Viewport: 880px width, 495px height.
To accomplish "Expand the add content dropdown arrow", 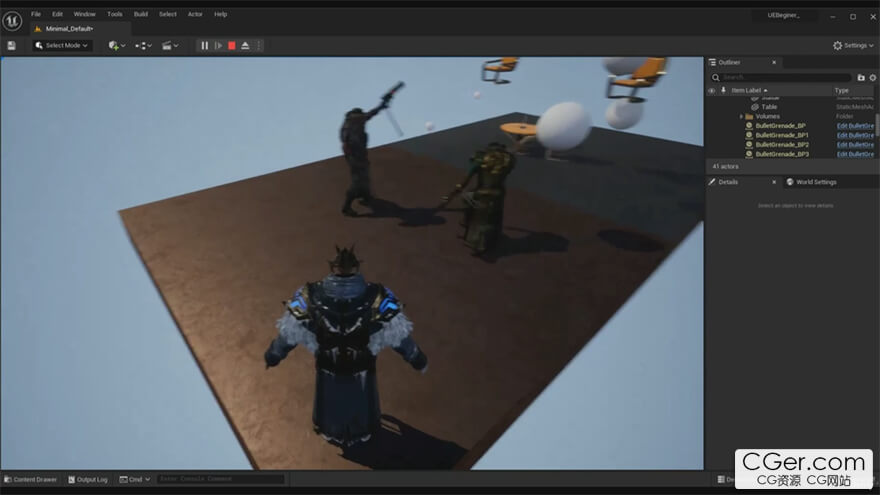I will pos(123,45).
